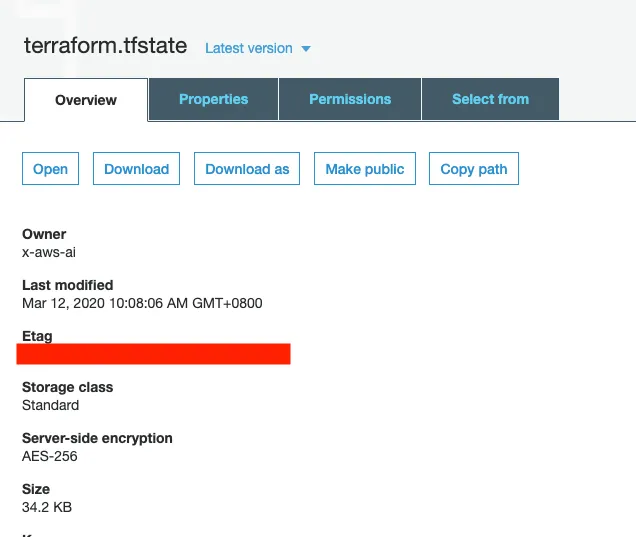Screen dimensions: 636x537
Task: Choose the Download as button
Action: tap(247, 169)
